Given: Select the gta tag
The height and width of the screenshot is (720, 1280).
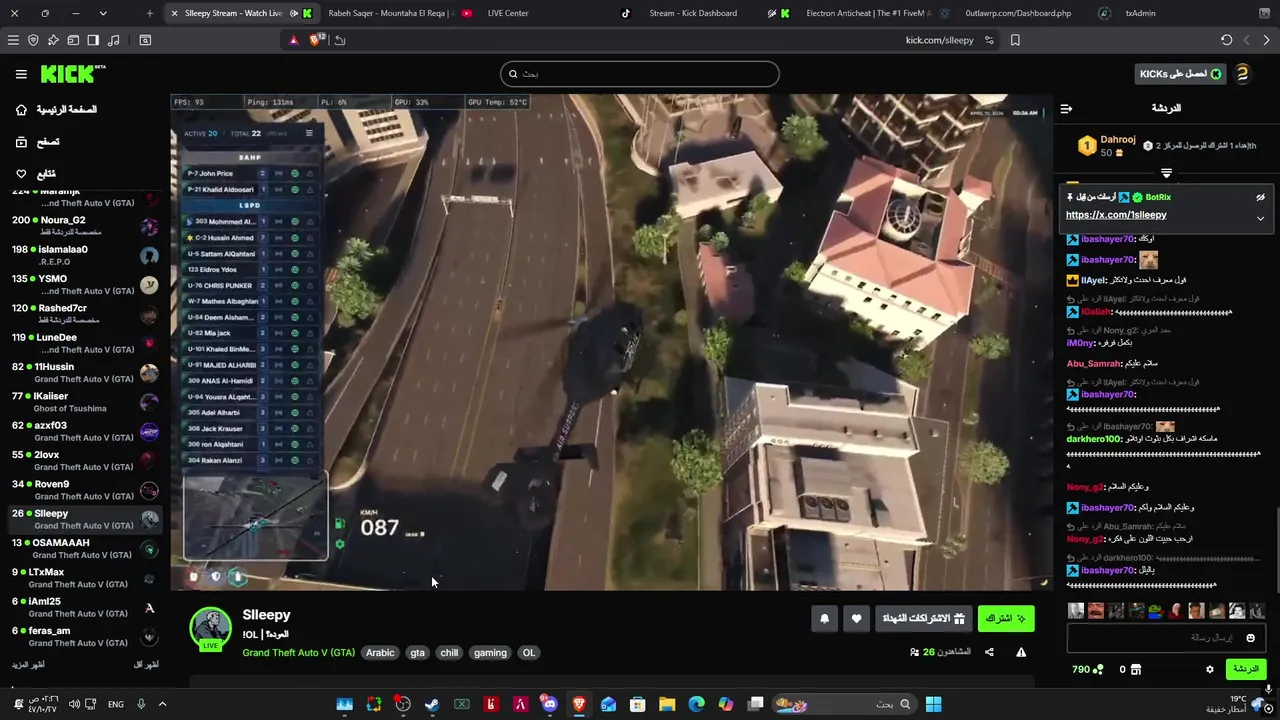Looking at the screenshot, I should 417,653.
